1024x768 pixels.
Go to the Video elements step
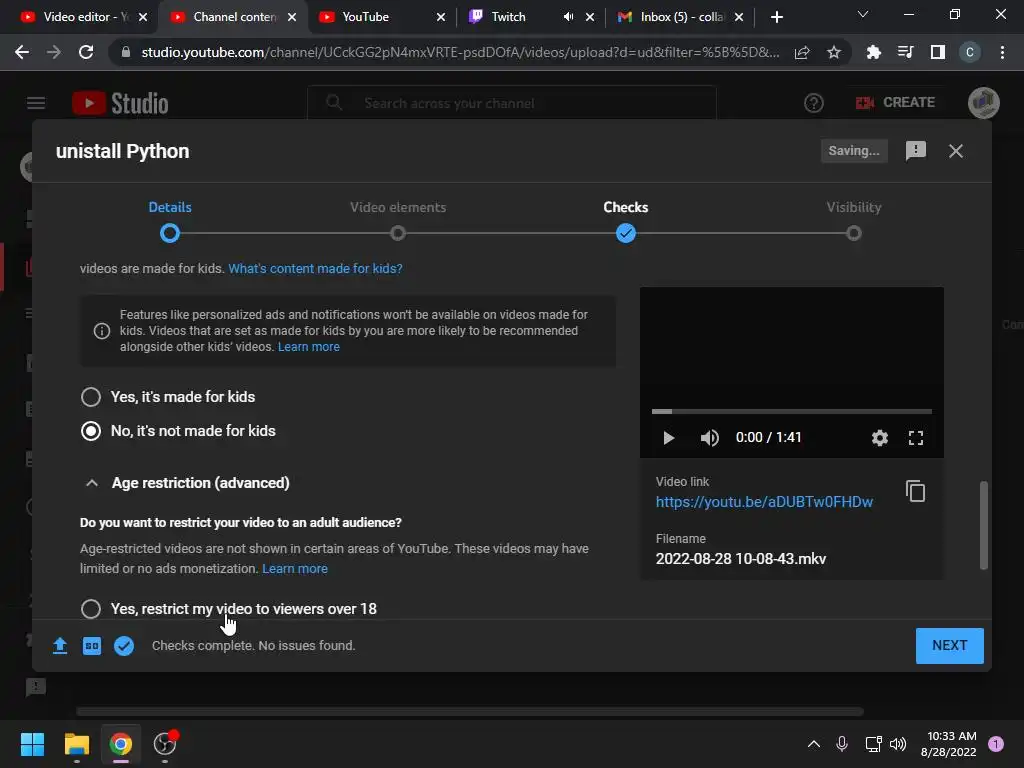pos(398,221)
